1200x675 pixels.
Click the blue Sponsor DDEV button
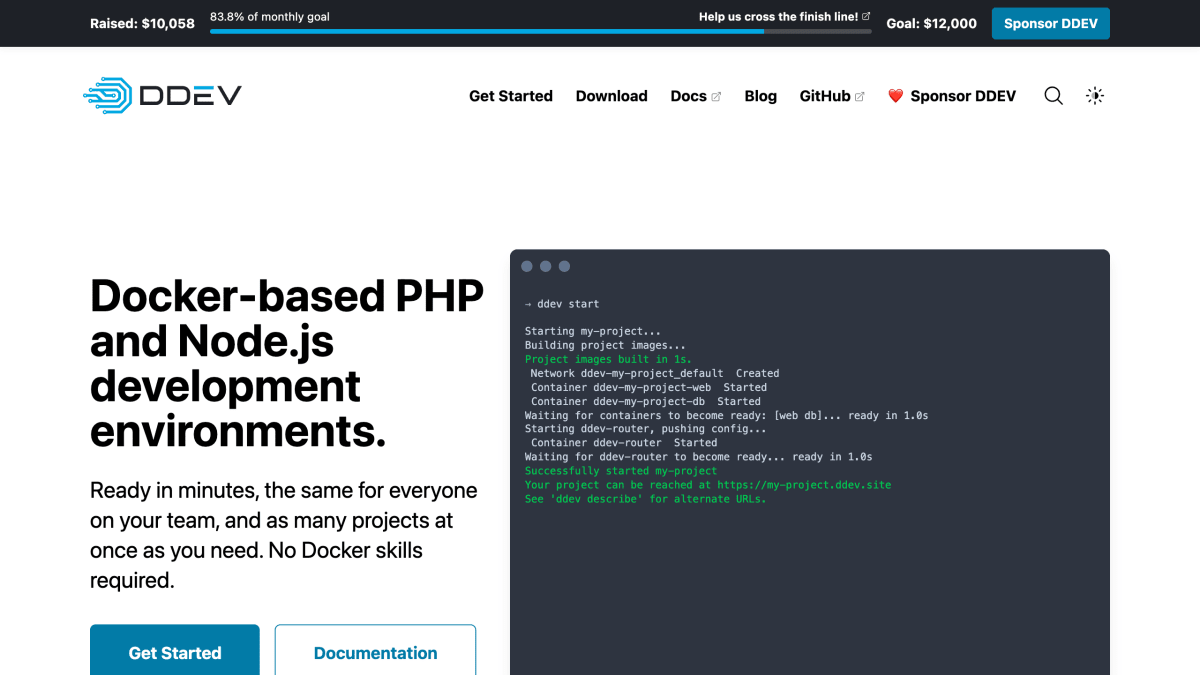pyautogui.click(x=1051, y=23)
